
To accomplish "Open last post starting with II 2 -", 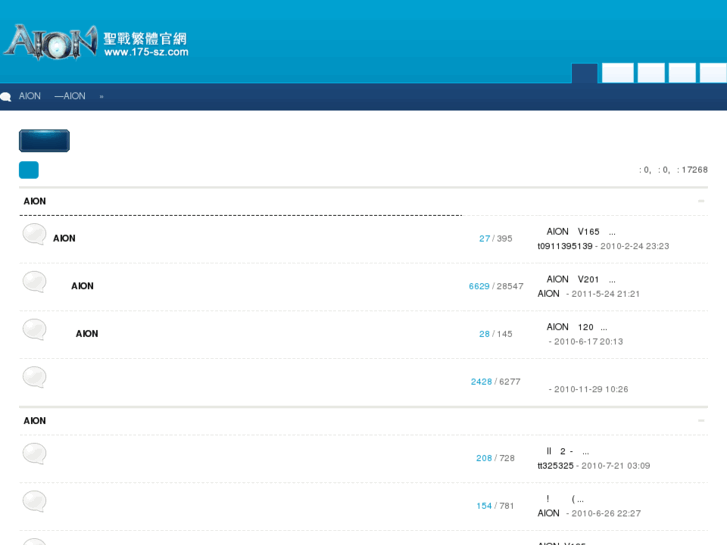I will point(568,451).
